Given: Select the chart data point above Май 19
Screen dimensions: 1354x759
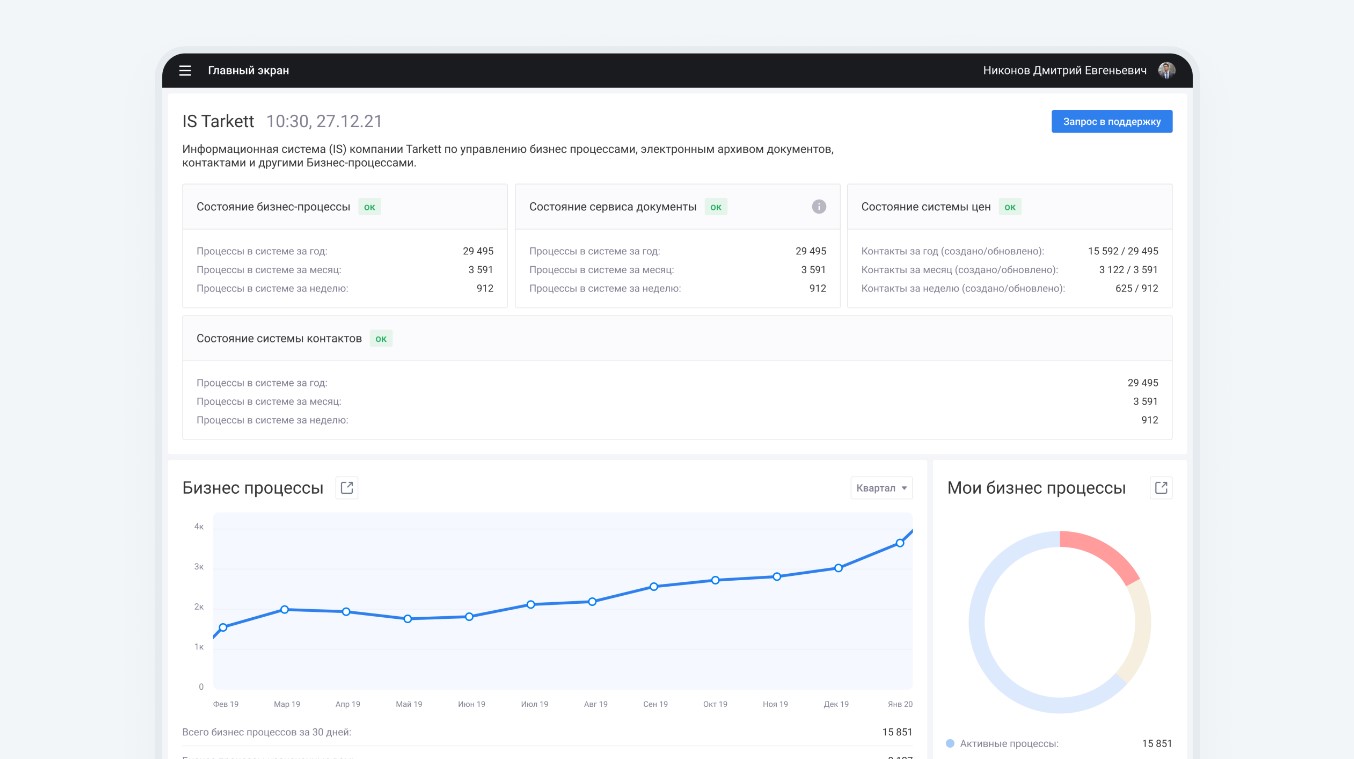Looking at the screenshot, I should click(x=408, y=619).
